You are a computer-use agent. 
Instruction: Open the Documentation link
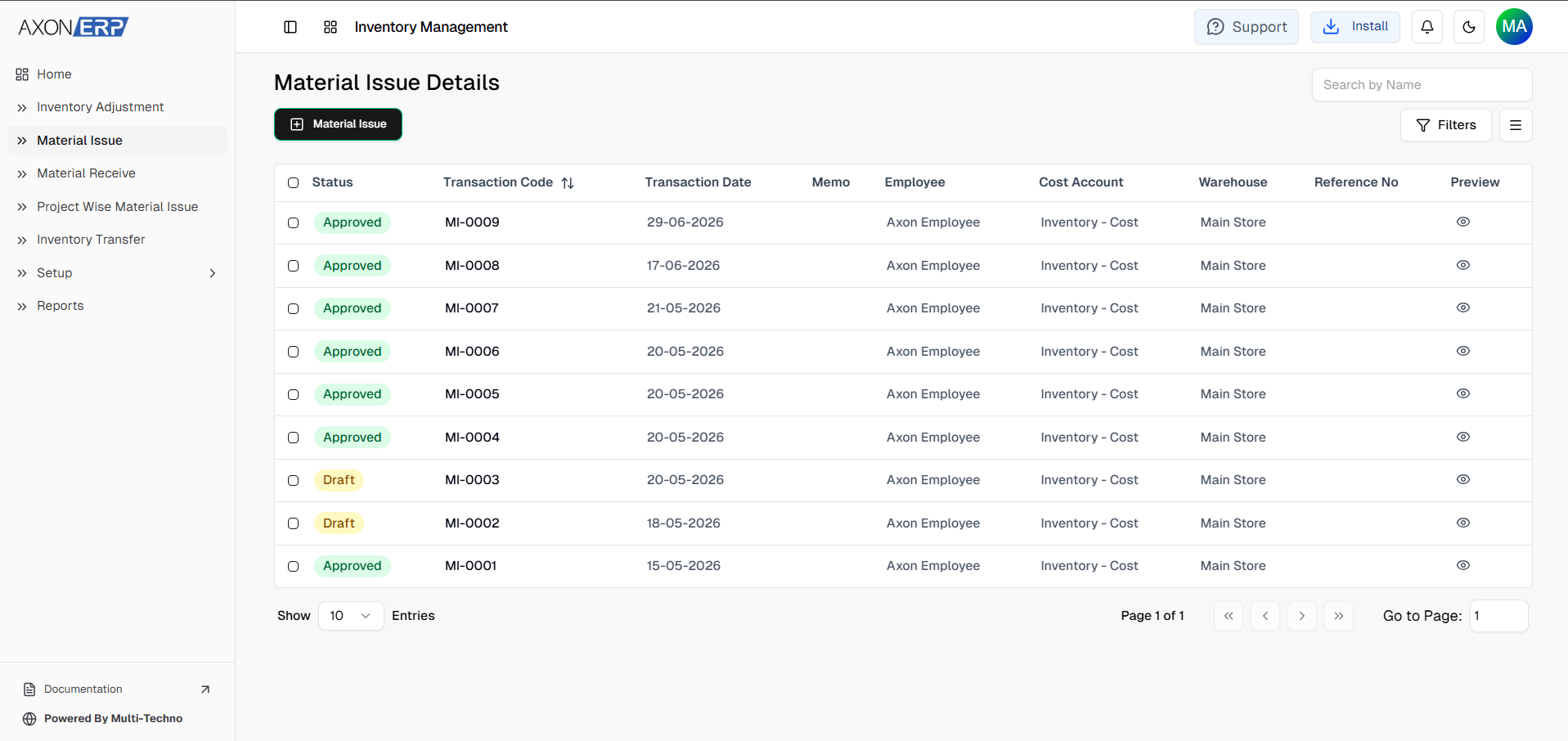(83, 689)
